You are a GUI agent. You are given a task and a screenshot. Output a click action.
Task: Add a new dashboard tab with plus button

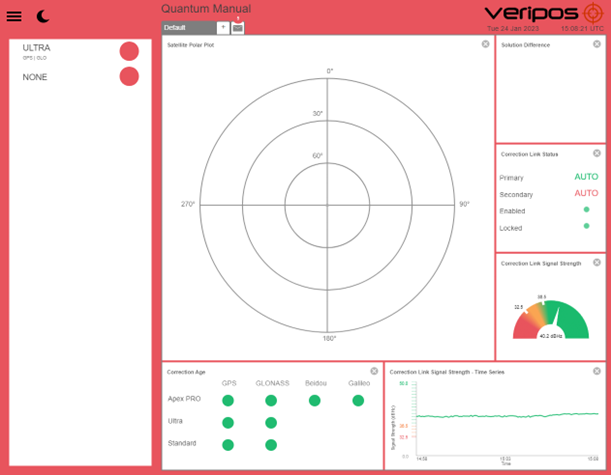tap(222, 28)
